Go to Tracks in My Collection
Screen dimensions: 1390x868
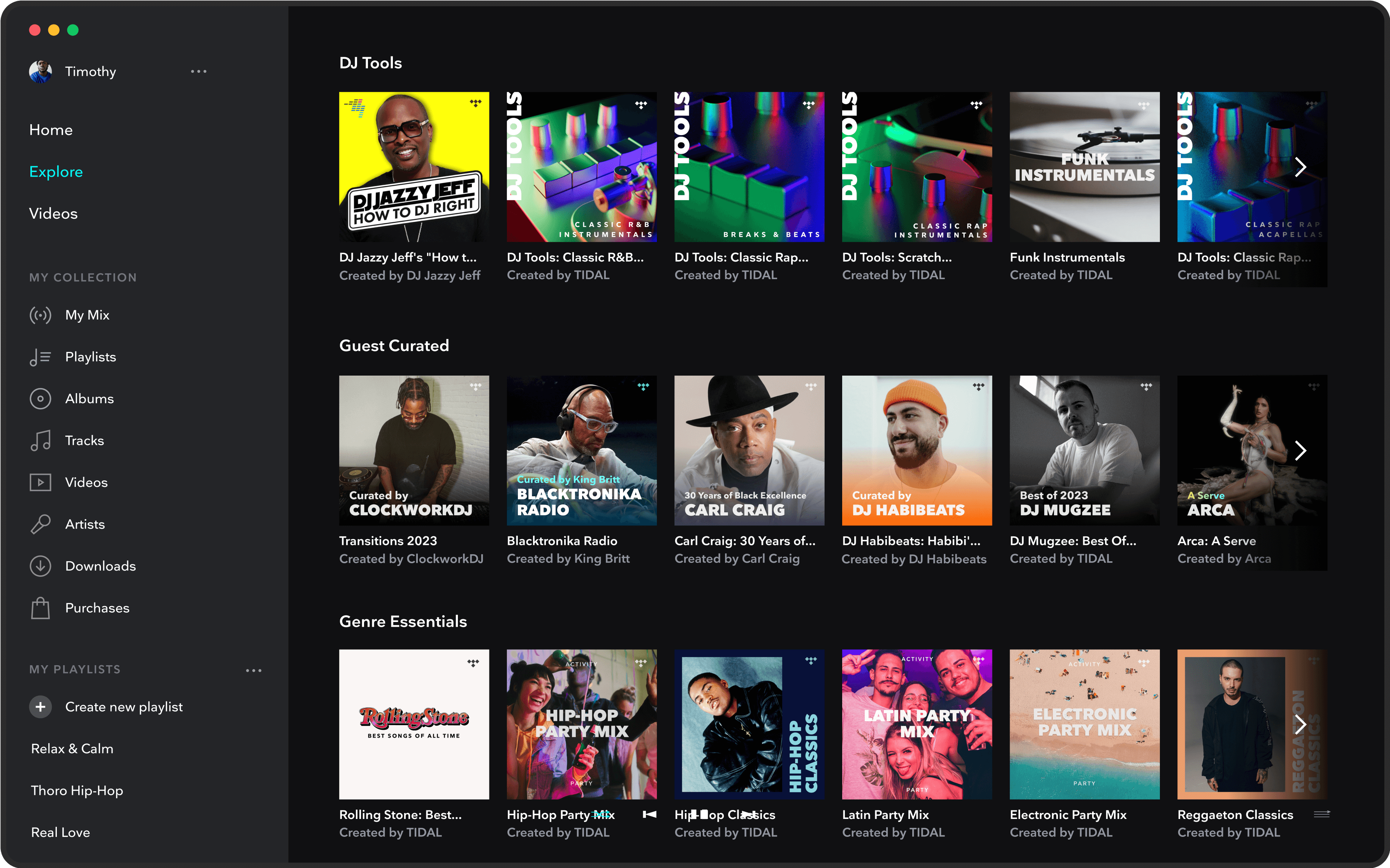[84, 441]
